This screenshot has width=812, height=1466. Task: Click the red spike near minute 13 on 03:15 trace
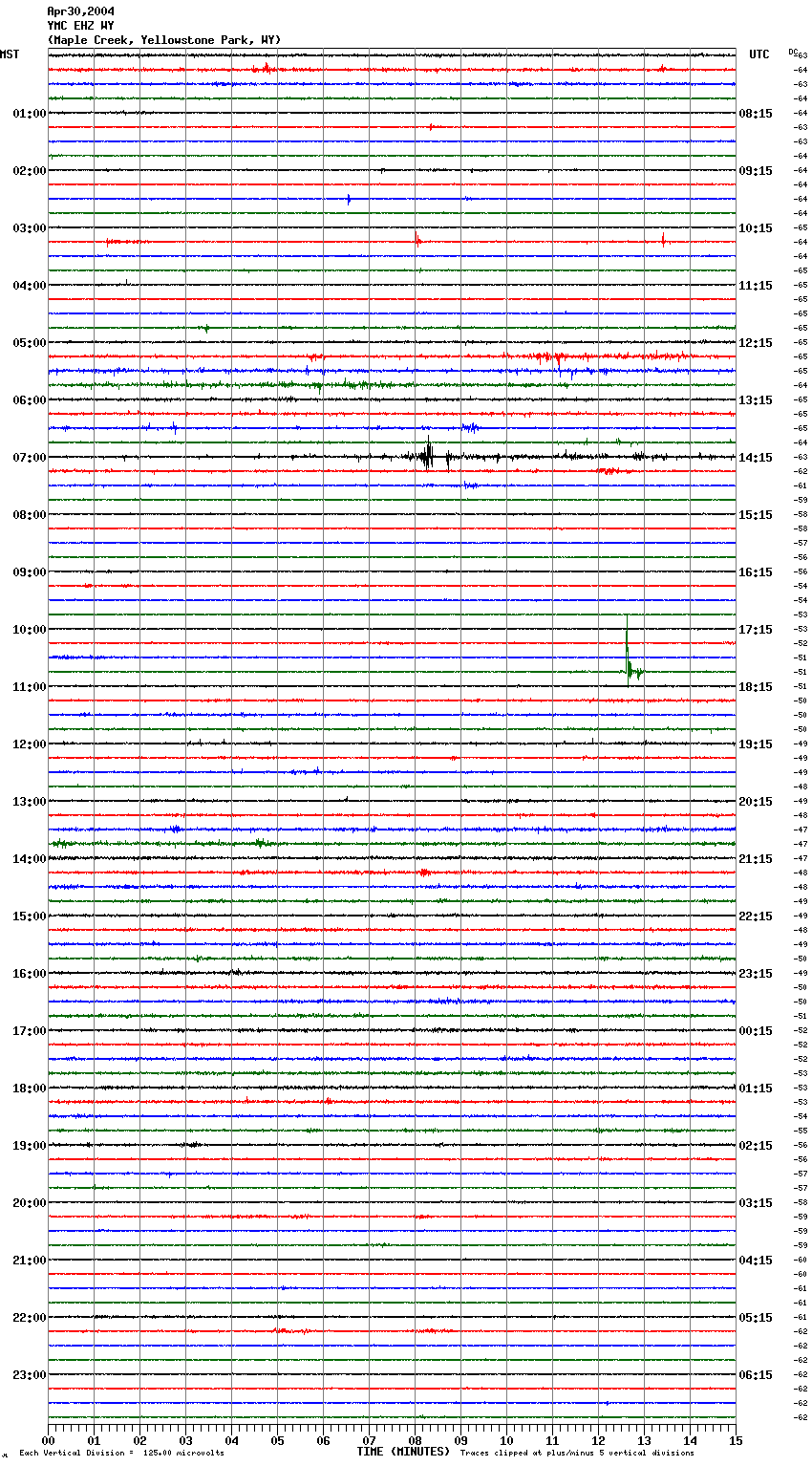point(663,240)
